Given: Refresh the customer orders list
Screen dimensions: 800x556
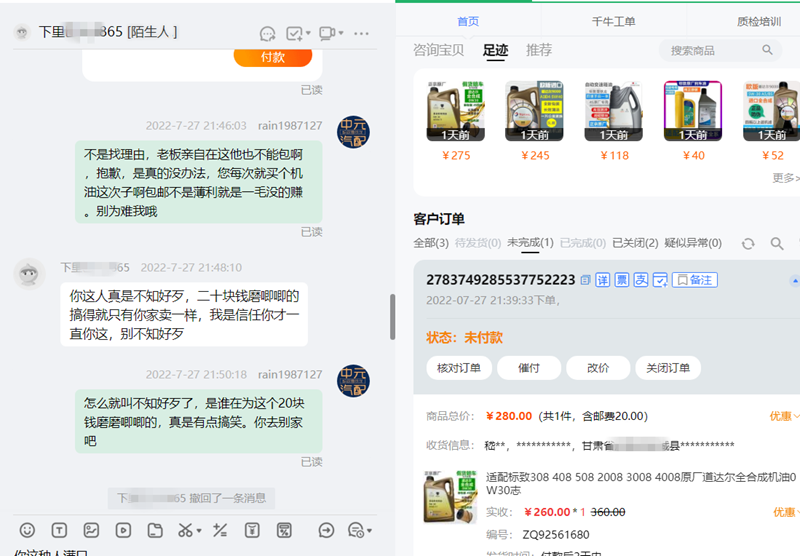Looking at the screenshot, I should pos(748,243).
